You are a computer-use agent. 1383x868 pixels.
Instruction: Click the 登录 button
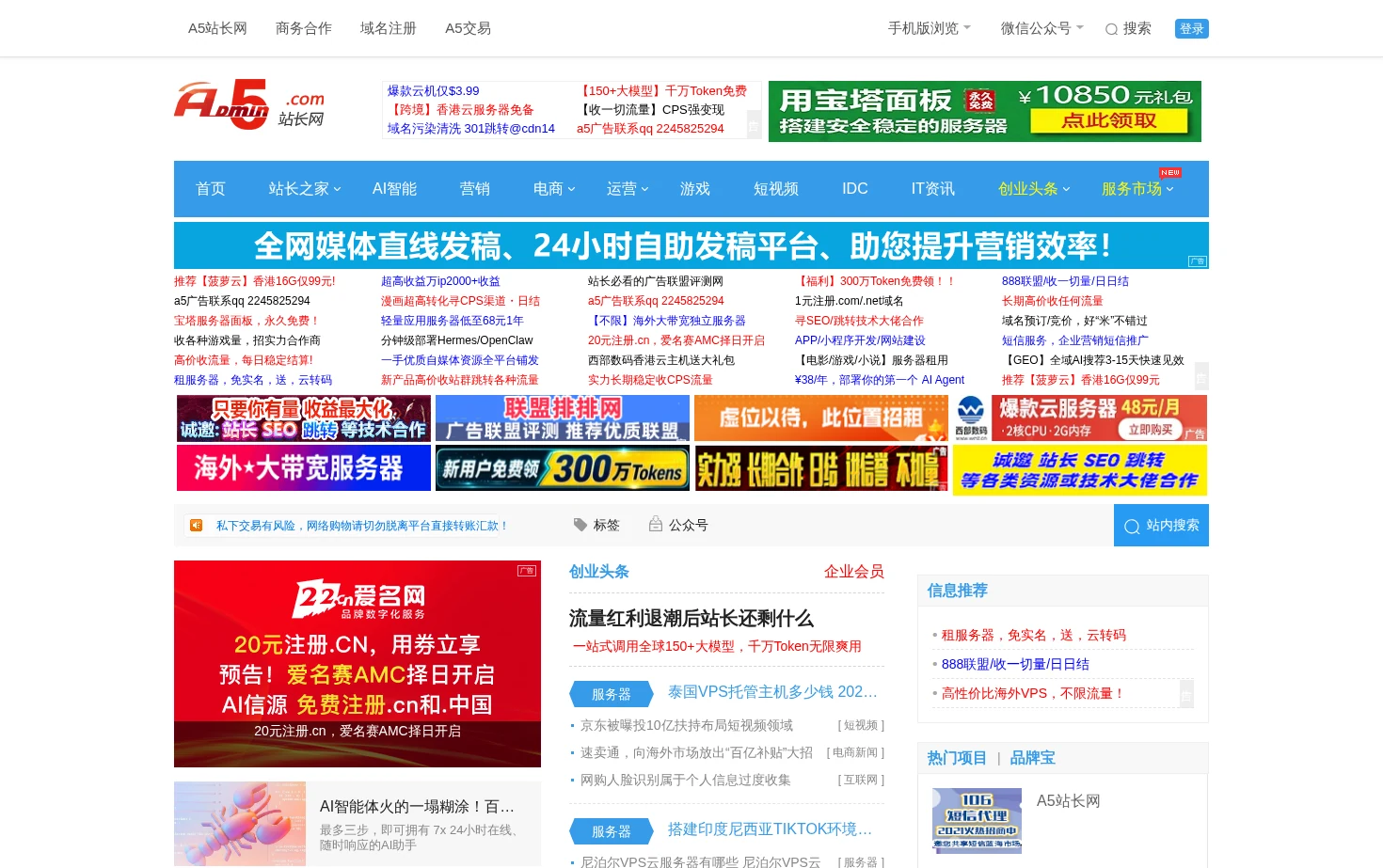(1192, 28)
